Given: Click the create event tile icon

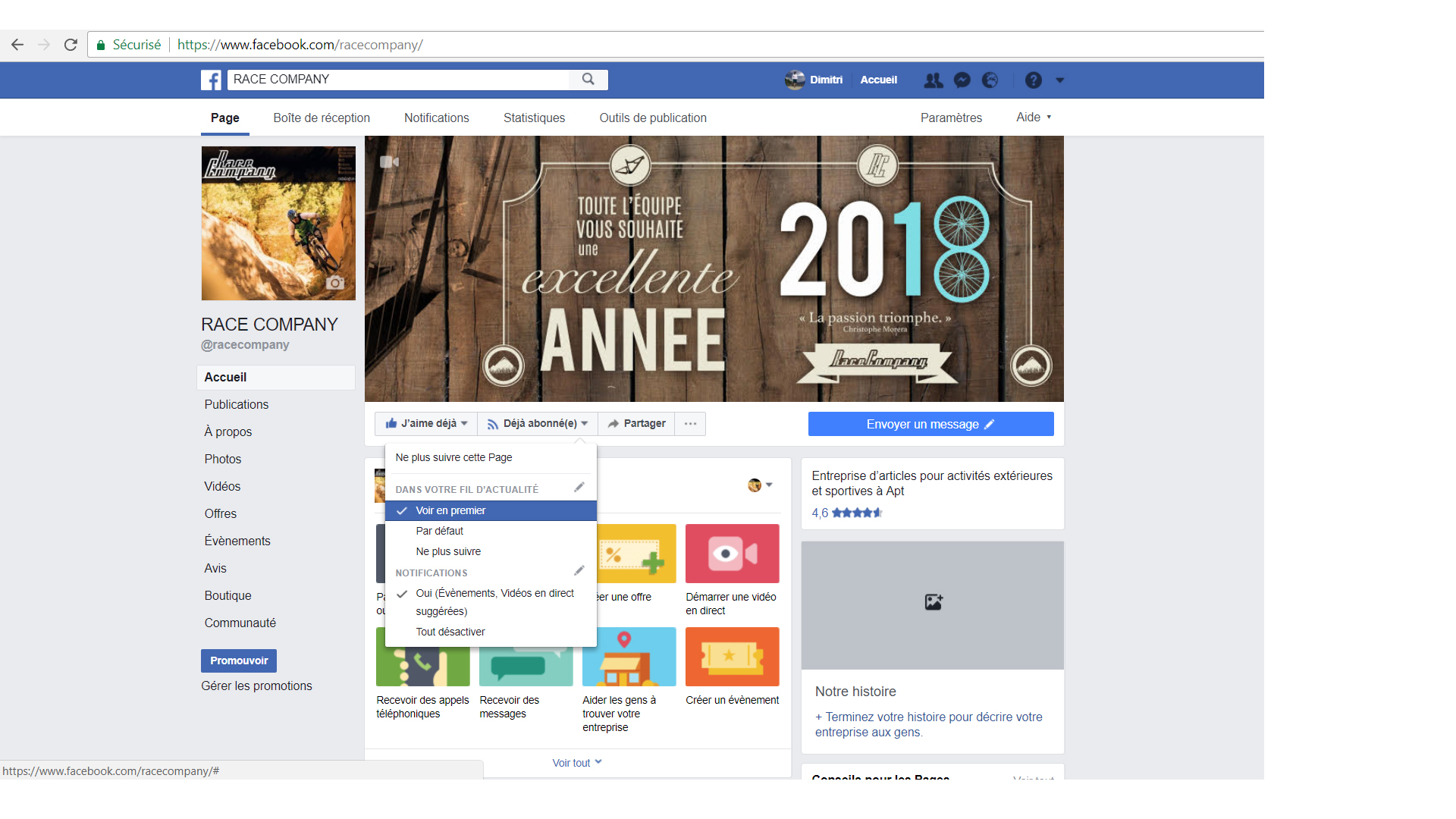Looking at the screenshot, I should (733, 657).
